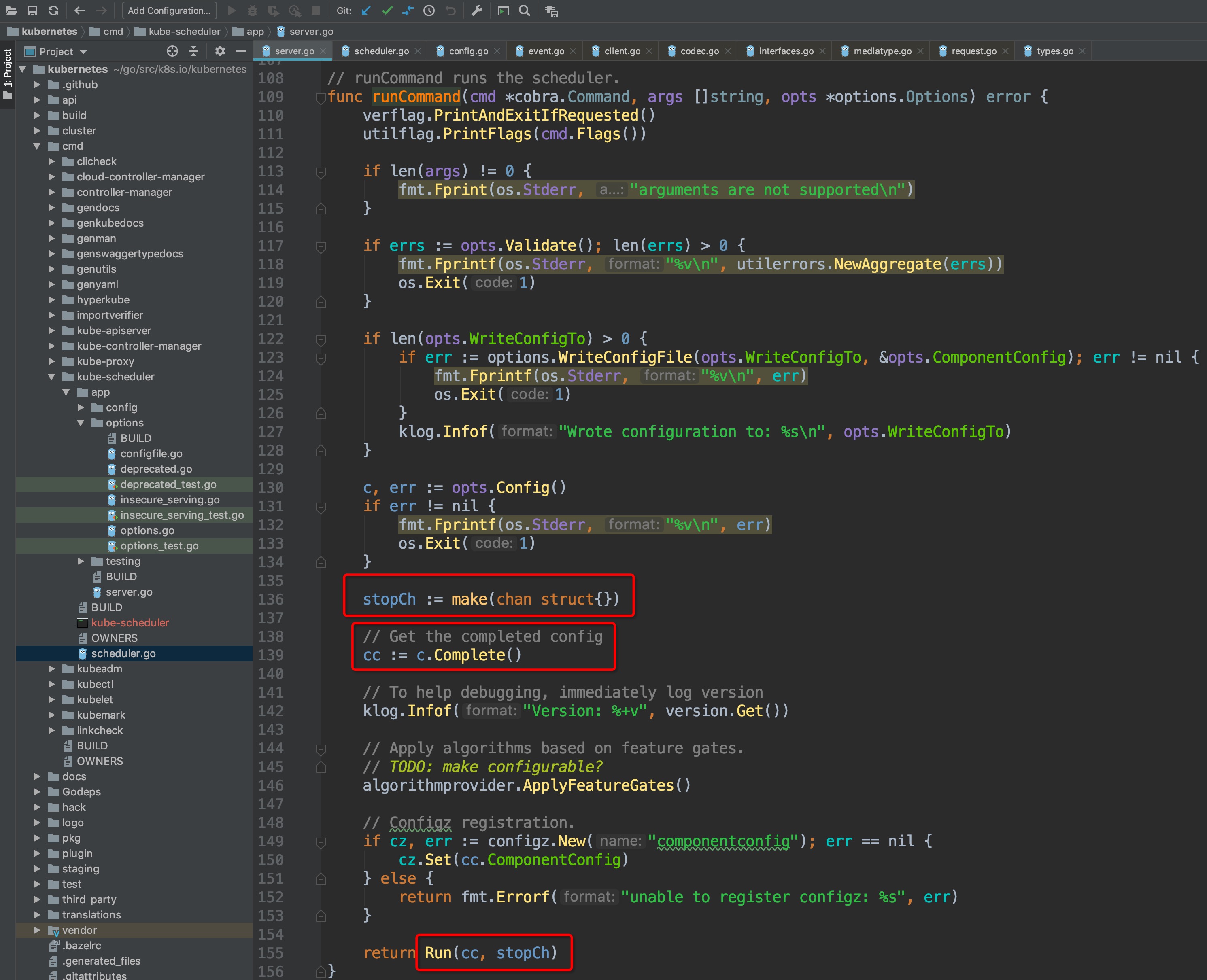The image size is (1207, 980).
Task: Collapse all in the Project panel
Action: pos(193,51)
